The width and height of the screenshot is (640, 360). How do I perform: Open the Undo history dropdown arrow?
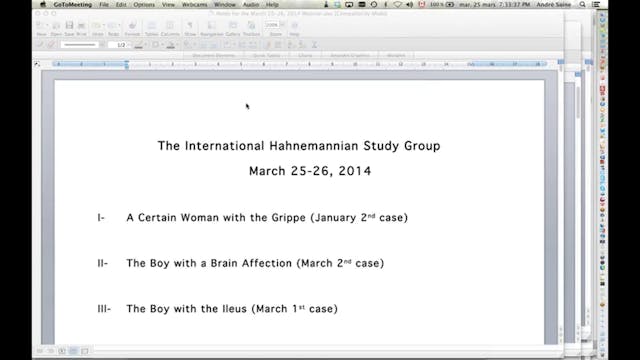pyautogui.click(x=103, y=26)
